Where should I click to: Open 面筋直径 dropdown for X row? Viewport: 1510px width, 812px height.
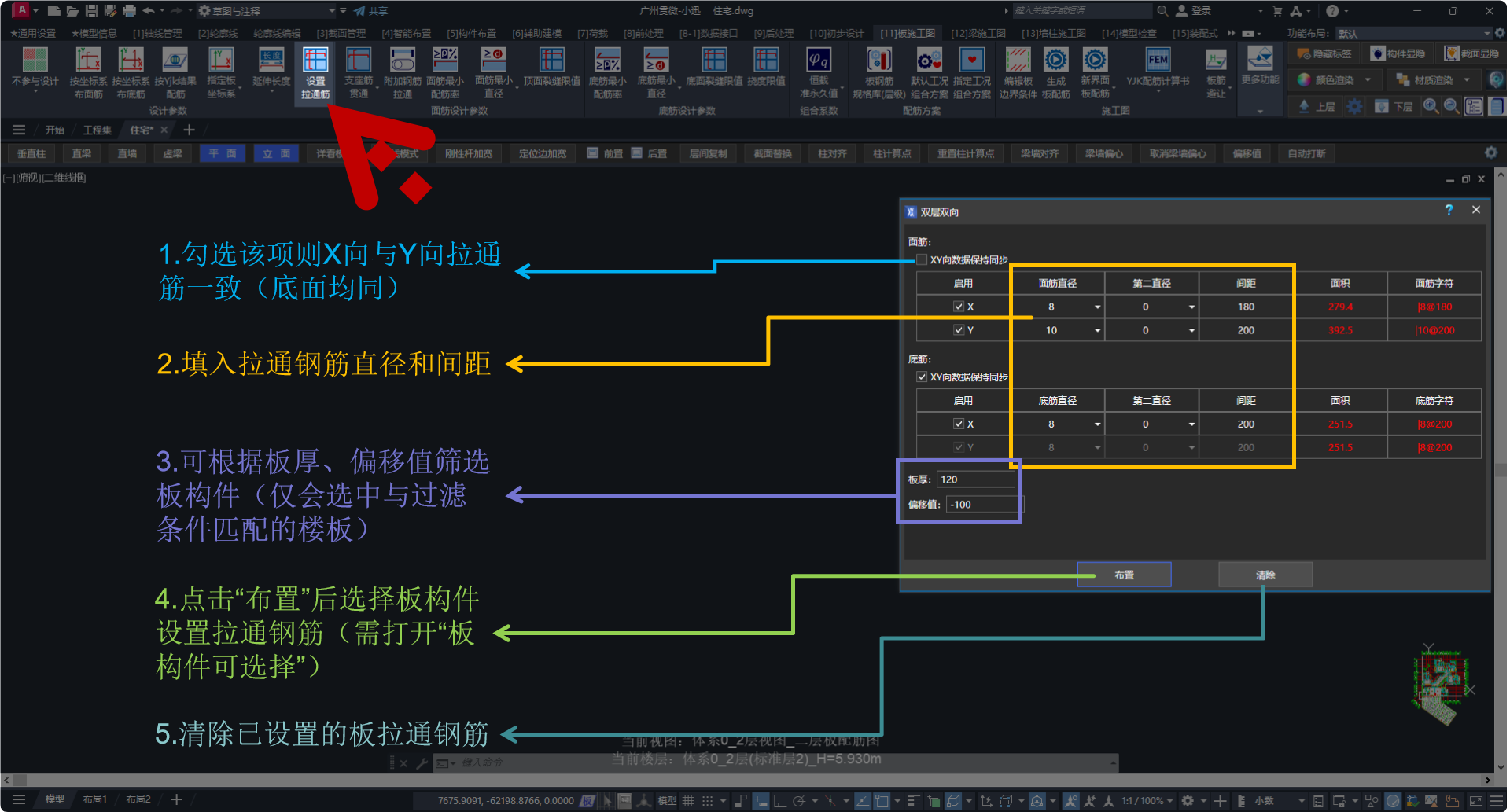(x=1097, y=307)
